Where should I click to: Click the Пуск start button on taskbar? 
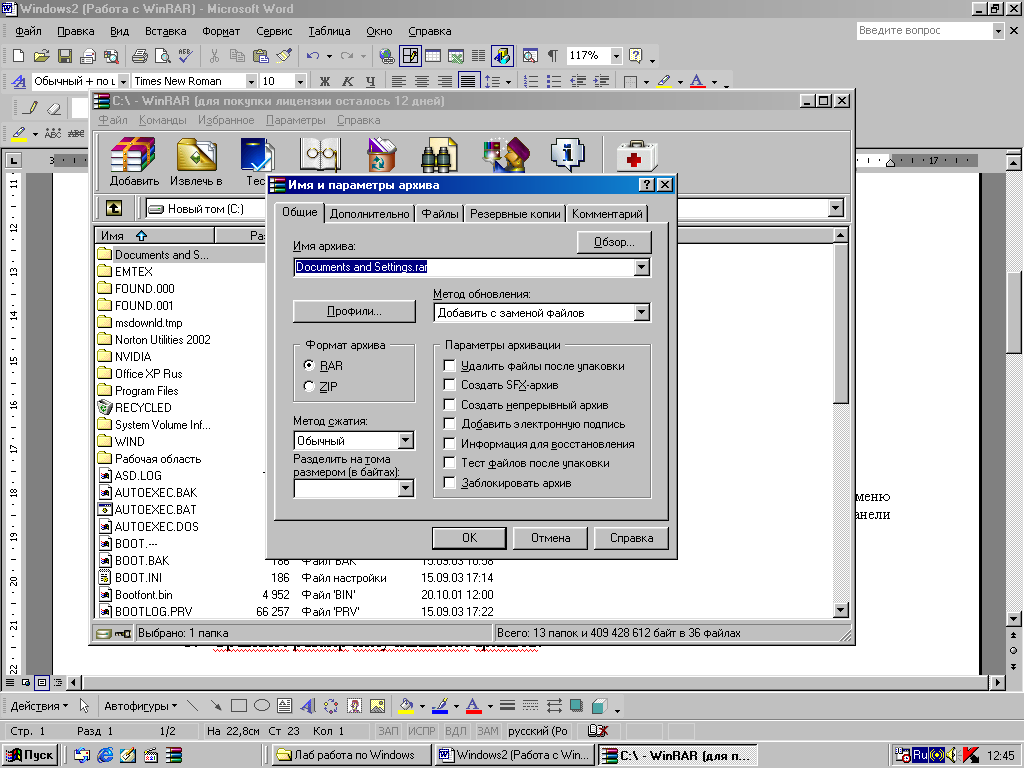30,755
